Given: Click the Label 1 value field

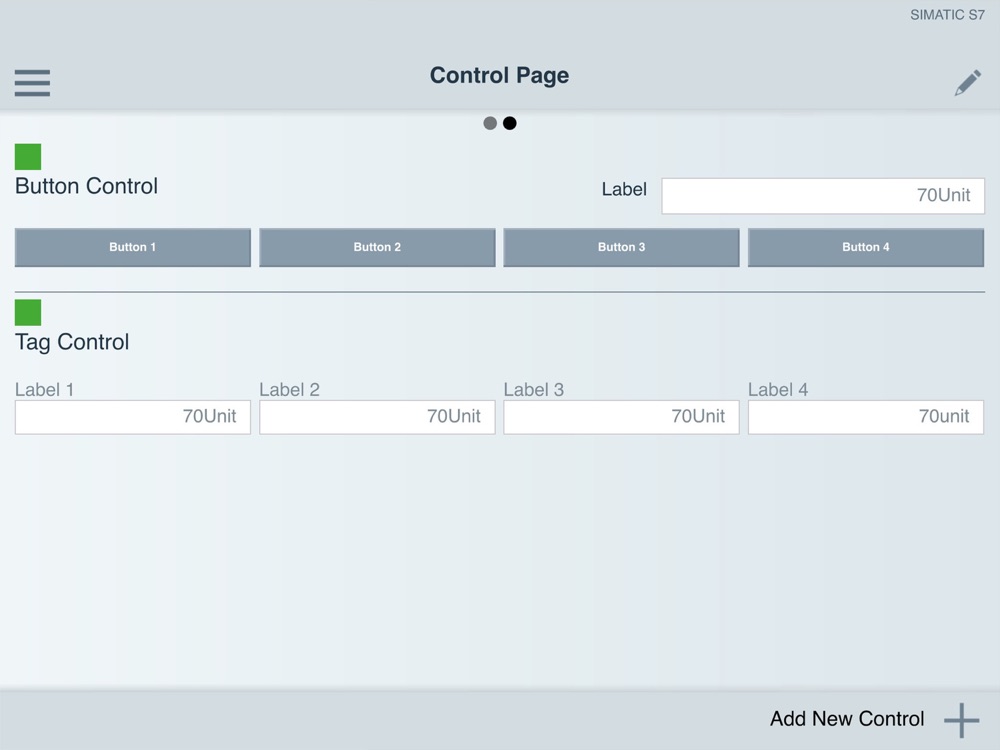Looking at the screenshot, I should (132, 417).
